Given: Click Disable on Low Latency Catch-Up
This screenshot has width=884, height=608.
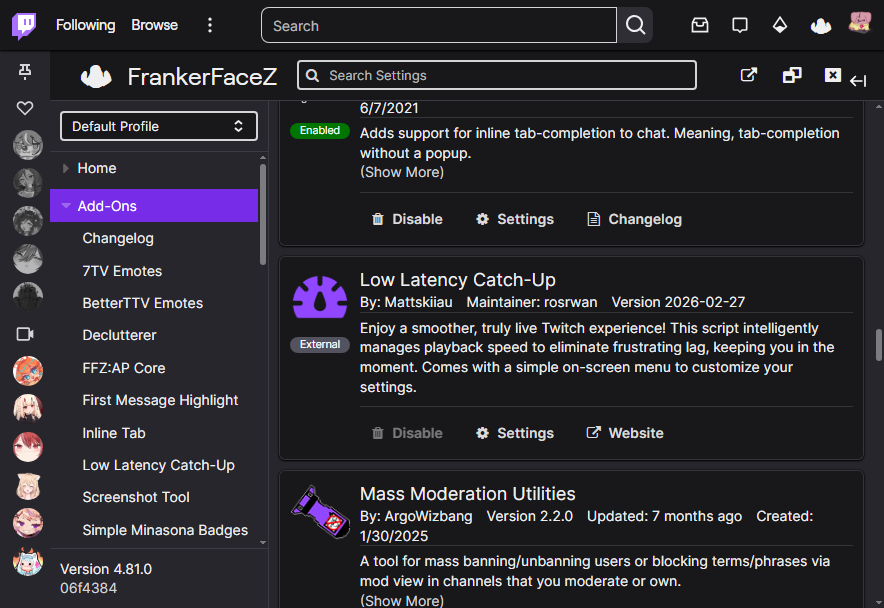Looking at the screenshot, I should click(x=407, y=433).
